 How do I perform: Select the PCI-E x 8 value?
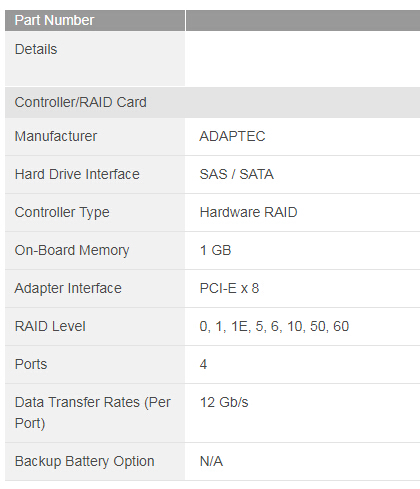tap(229, 288)
